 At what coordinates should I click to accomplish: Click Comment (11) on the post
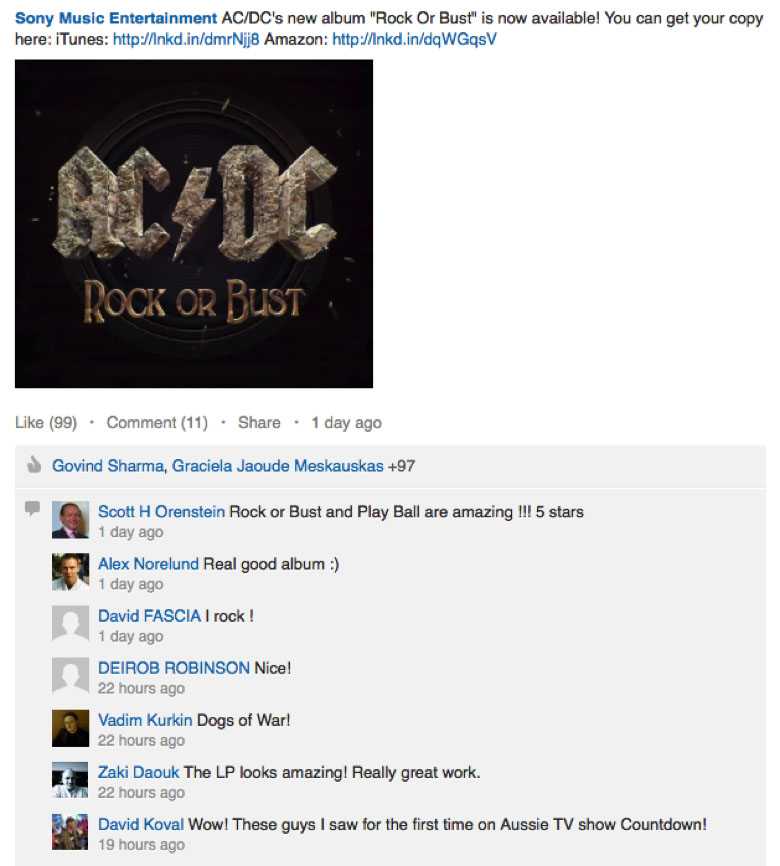pyautogui.click(x=157, y=423)
